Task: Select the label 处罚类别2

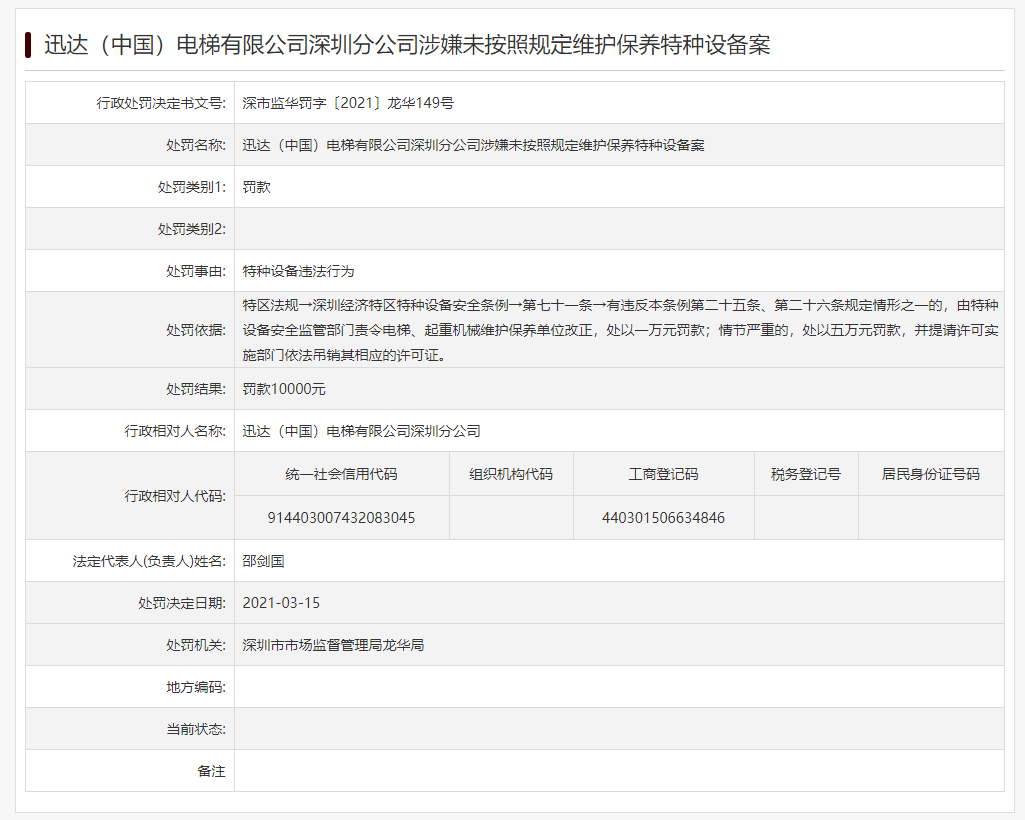Action: [x=192, y=229]
